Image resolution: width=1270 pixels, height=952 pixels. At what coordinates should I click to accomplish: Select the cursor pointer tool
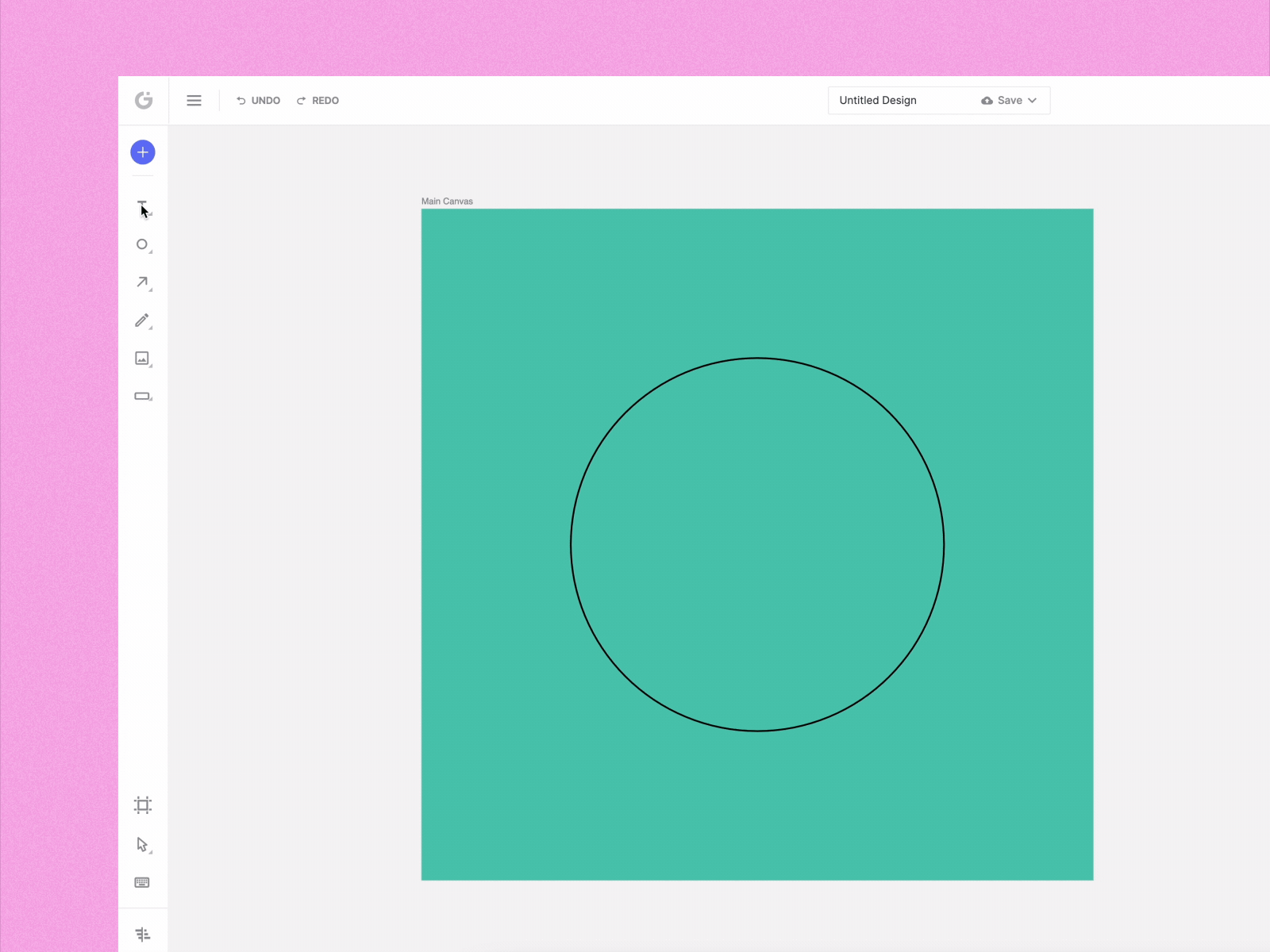142,844
